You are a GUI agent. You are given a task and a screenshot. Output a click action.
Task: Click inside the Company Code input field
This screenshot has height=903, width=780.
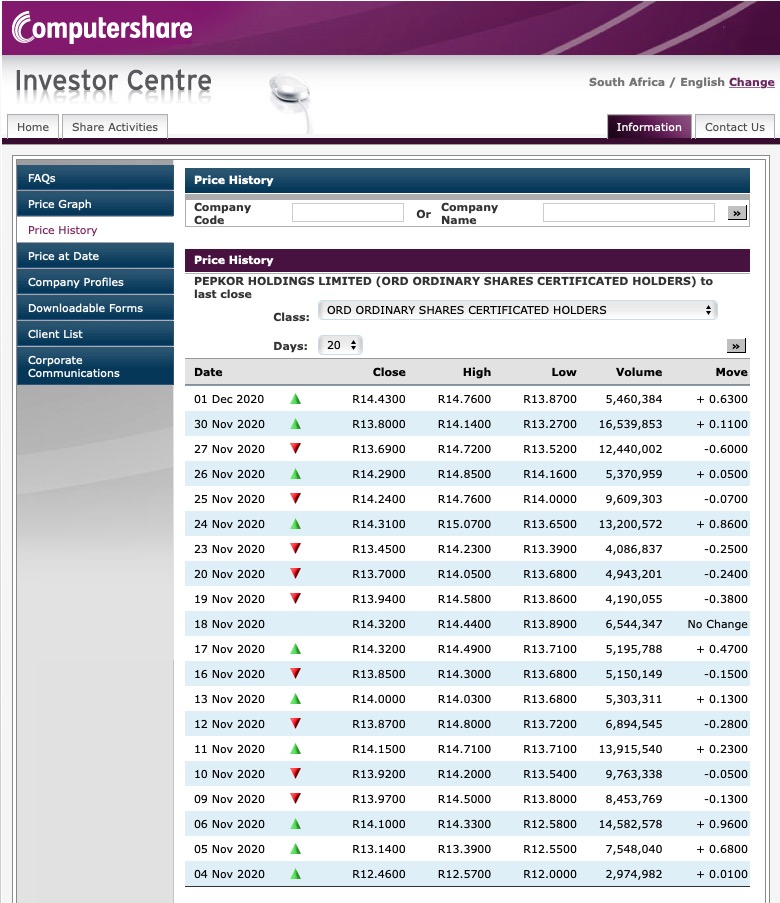click(x=347, y=212)
